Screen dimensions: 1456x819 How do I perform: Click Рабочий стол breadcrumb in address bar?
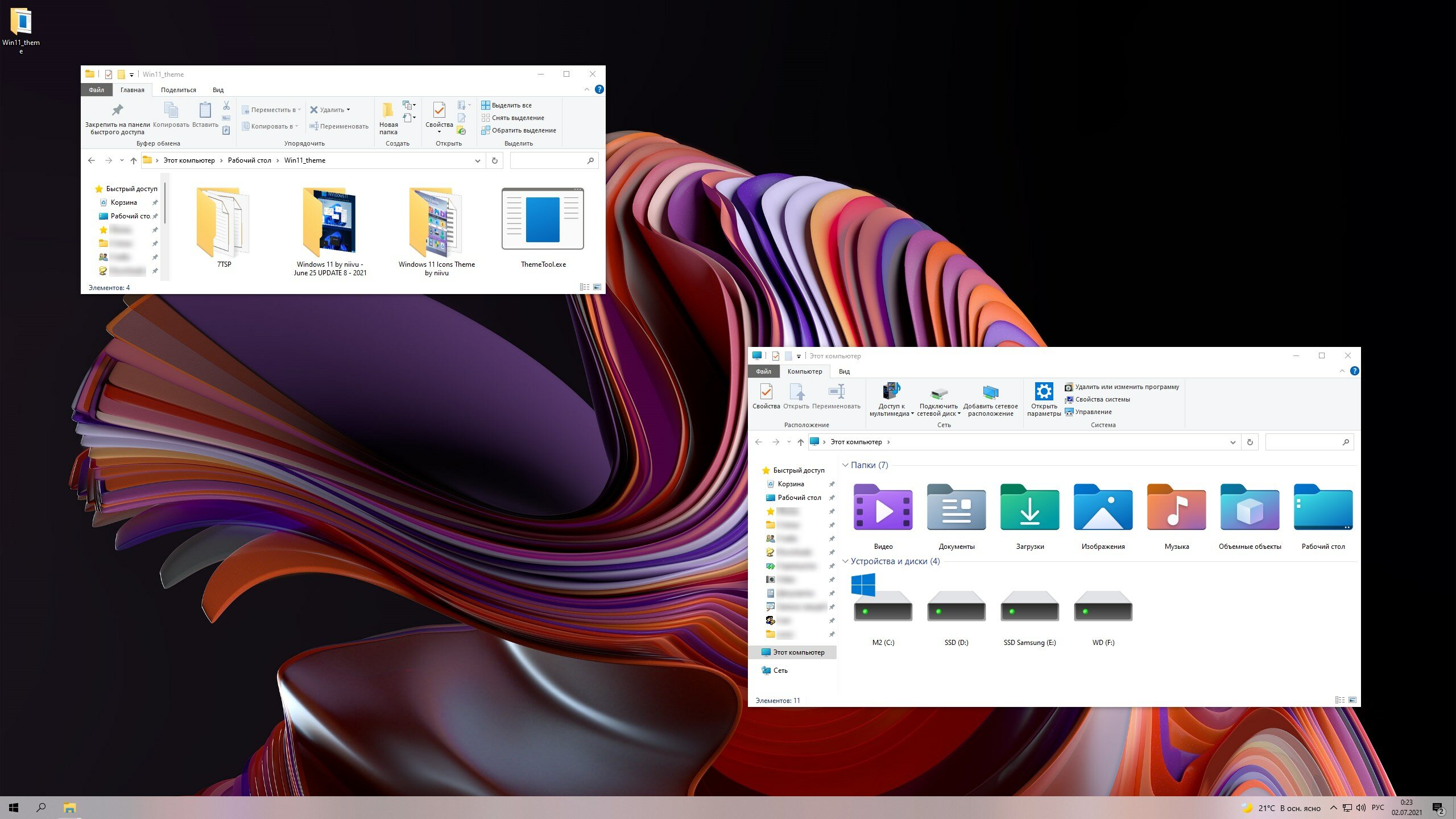click(x=249, y=161)
